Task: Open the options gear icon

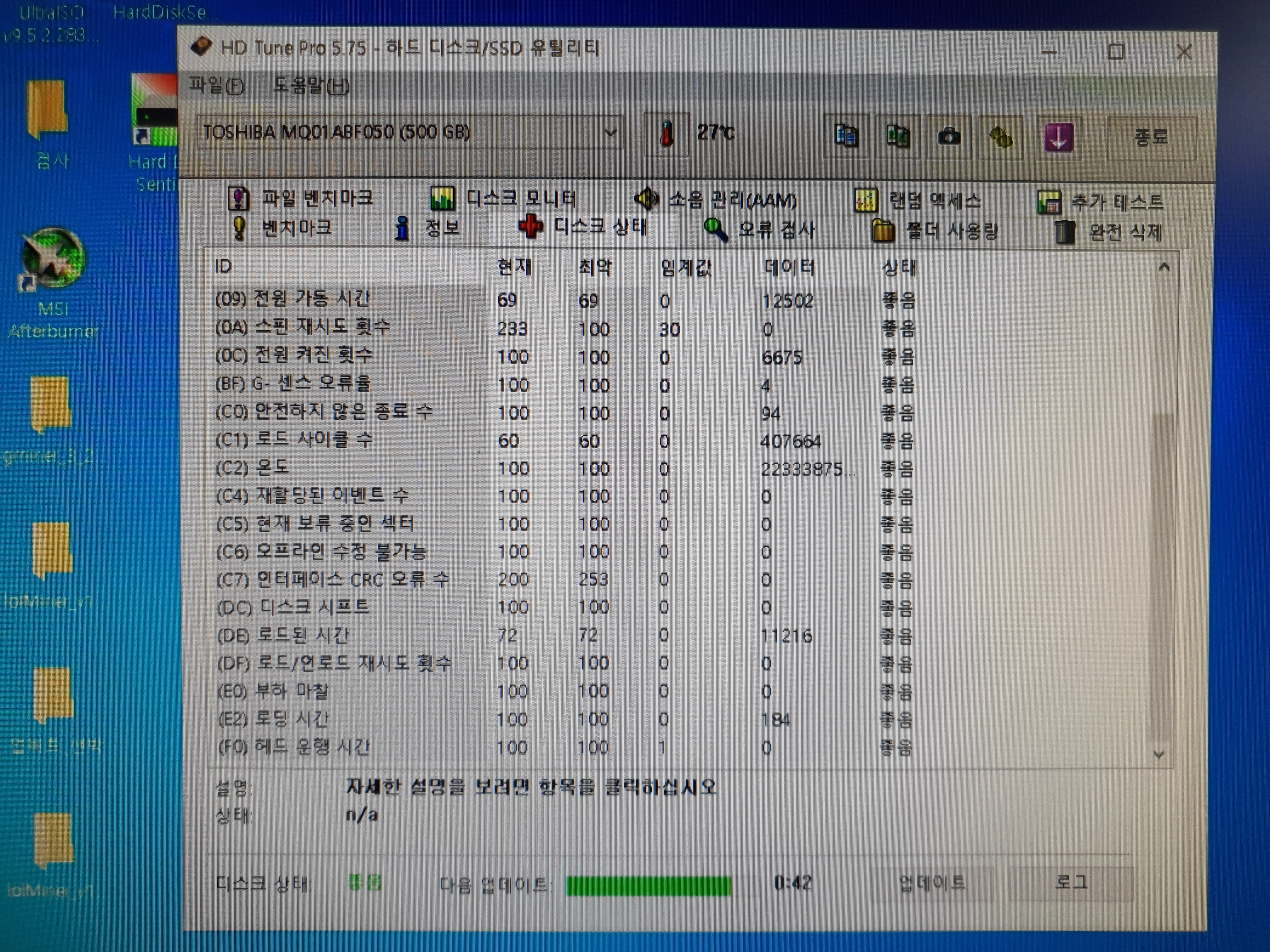Action: pyautogui.click(x=1001, y=138)
